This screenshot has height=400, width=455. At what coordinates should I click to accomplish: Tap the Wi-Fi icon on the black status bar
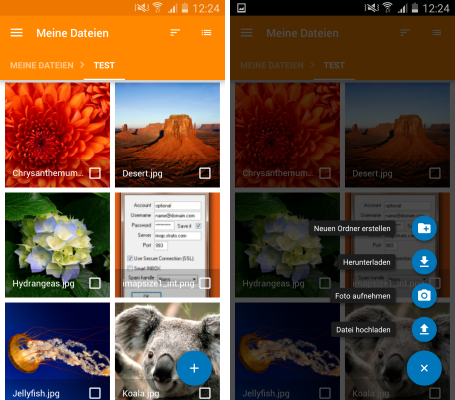[x=387, y=7]
